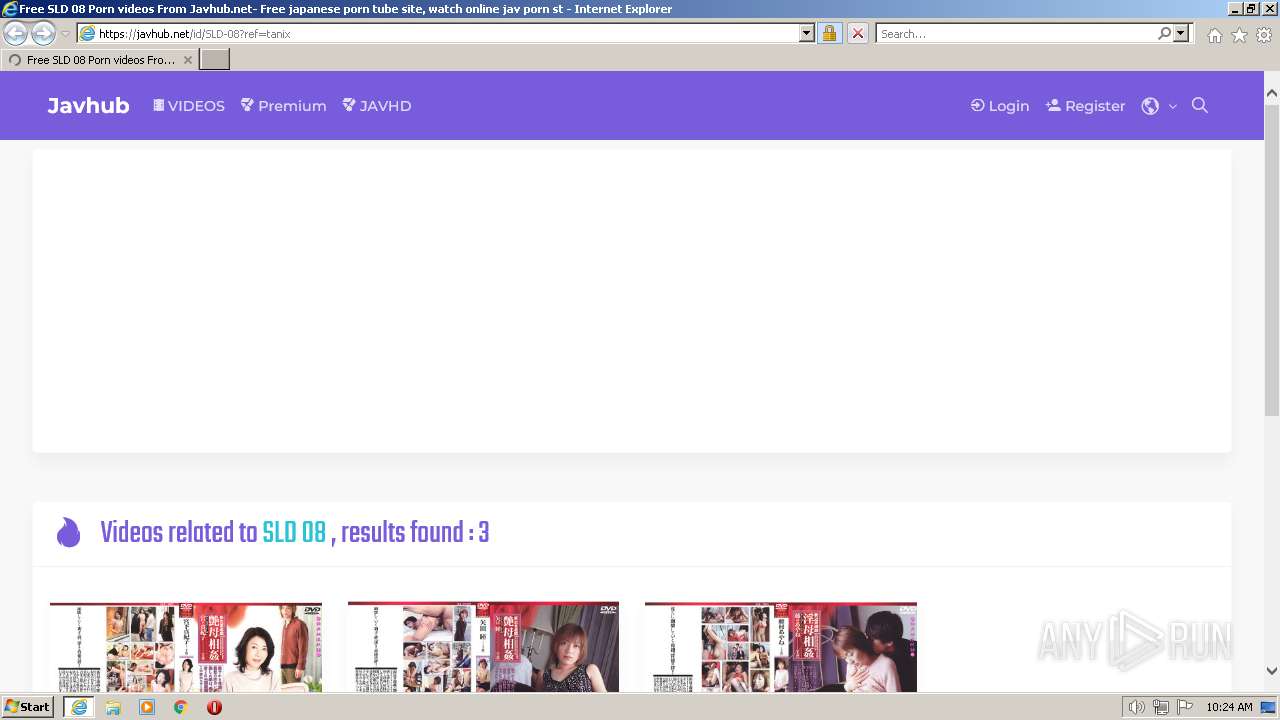Viewport: 1280px width, 720px height.
Task: Click the site search magnifier in the purple header
Action: pyautogui.click(x=1200, y=105)
